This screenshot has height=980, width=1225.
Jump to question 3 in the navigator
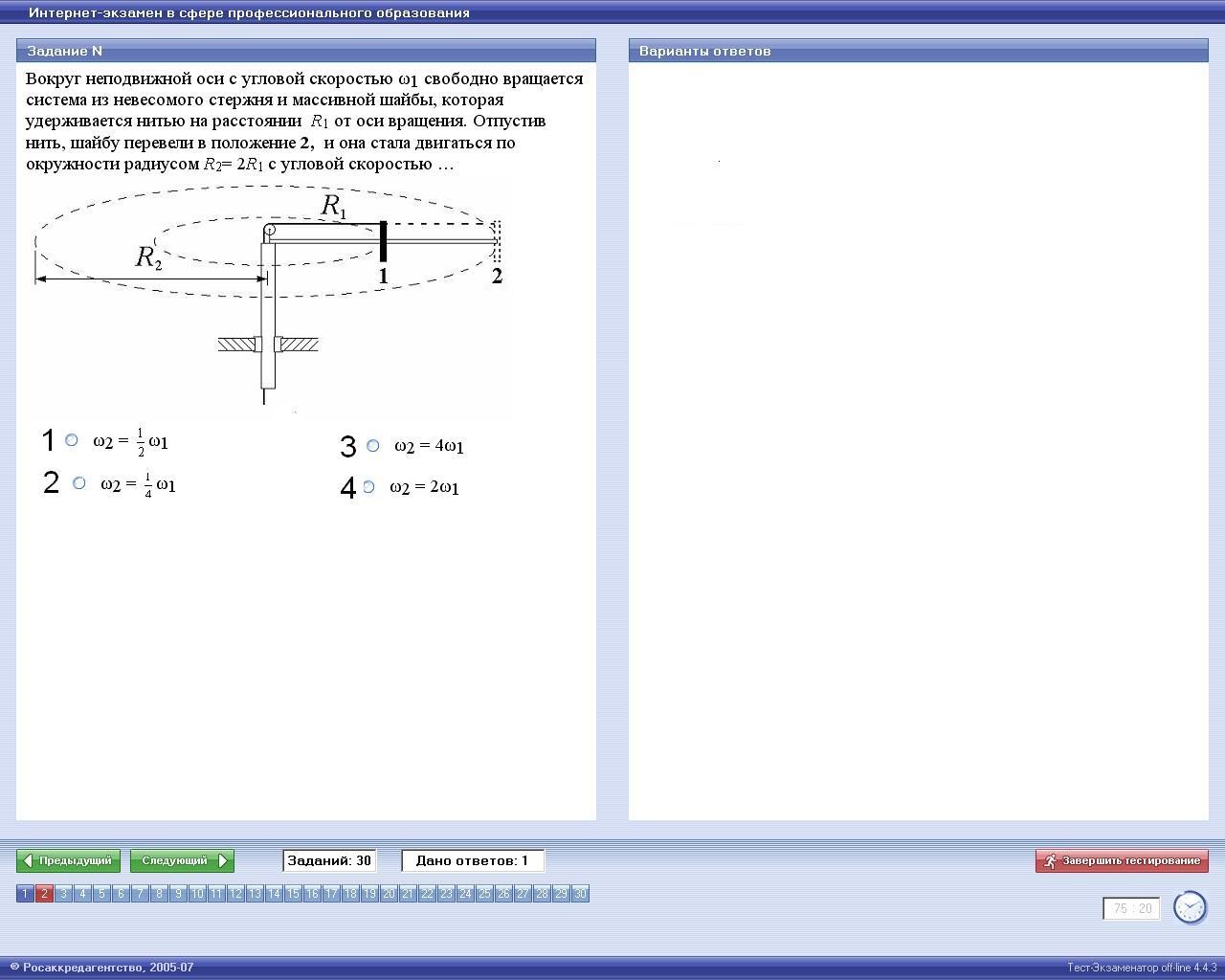(x=63, y=894)
